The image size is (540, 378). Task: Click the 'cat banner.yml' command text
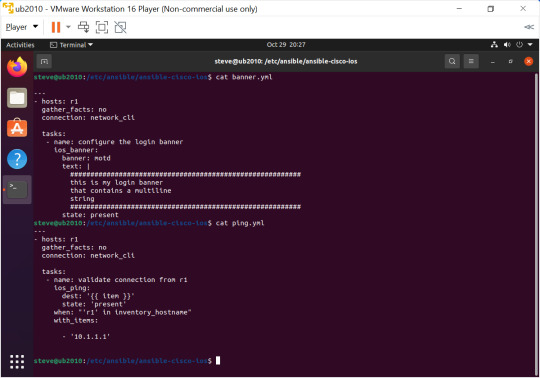point(244,77)
